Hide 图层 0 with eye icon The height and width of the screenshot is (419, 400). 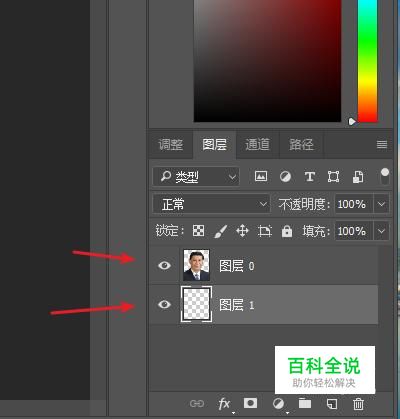164,265
